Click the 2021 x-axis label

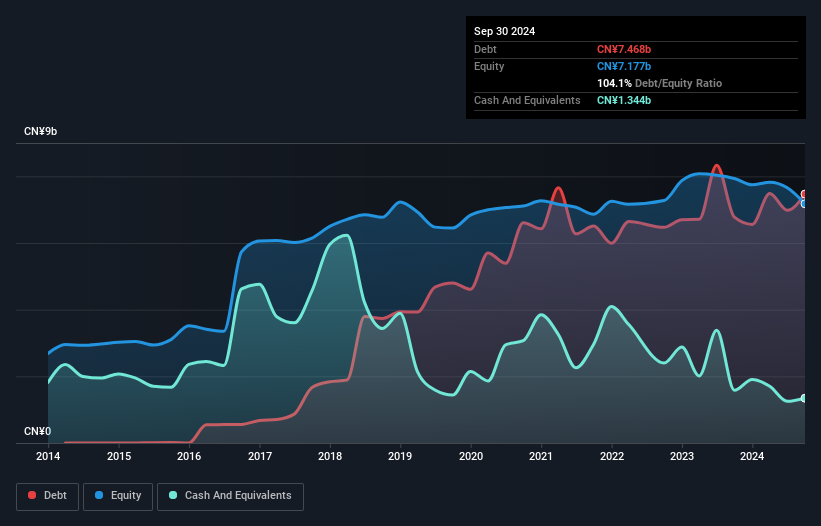[x=541, y=456]
